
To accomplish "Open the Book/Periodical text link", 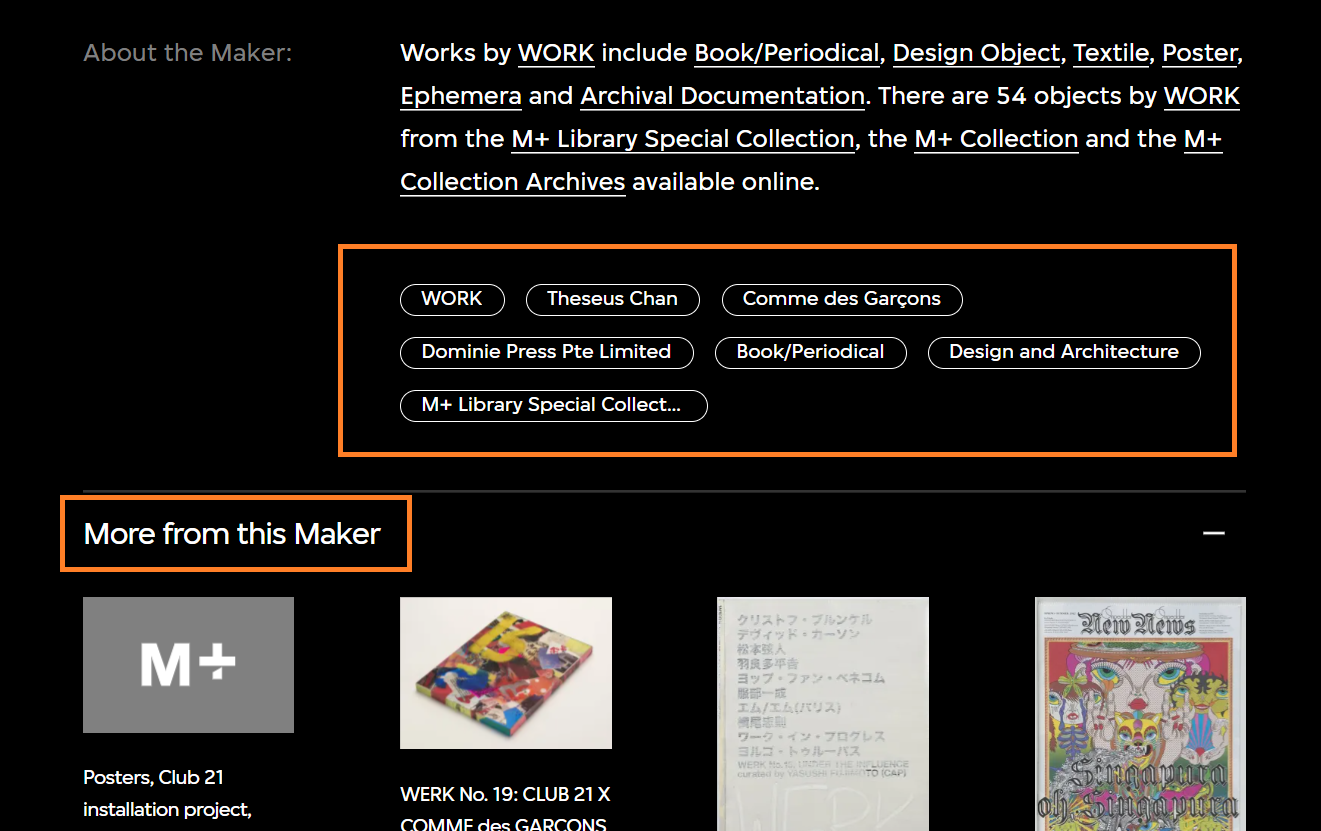I will pyautogui.click(x=787, y=53).
